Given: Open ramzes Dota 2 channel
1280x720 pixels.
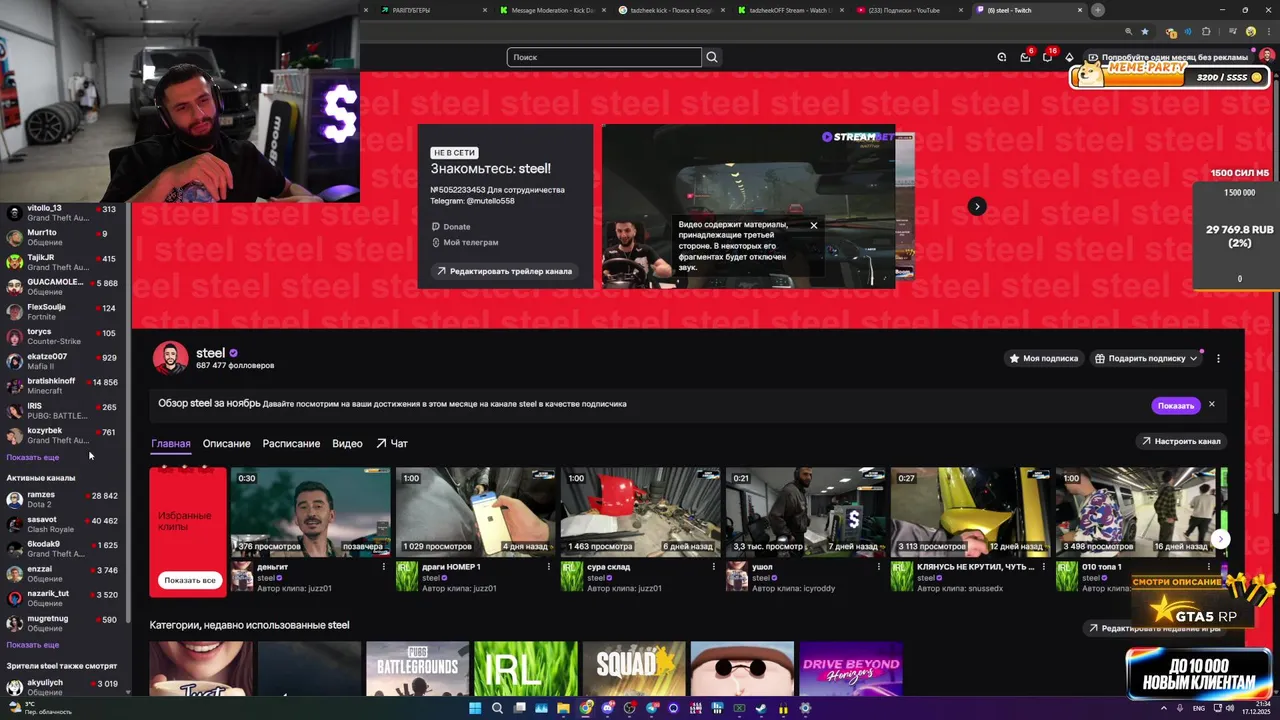Looking at the screenshot, I should (x=62, y=499).
